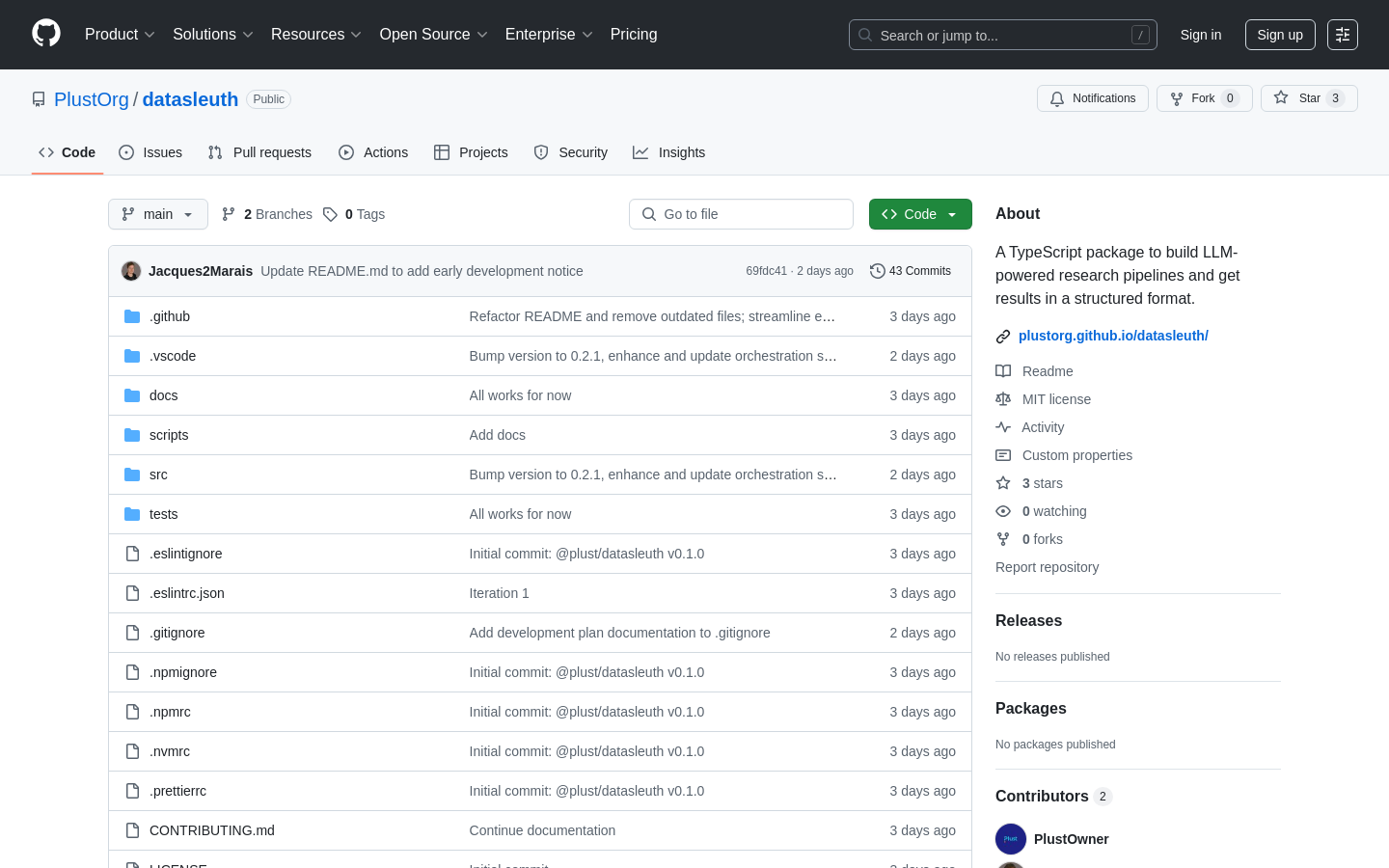Open commit message 'Continue documentation'
The image size is (1389, 868).
(542, 830)
